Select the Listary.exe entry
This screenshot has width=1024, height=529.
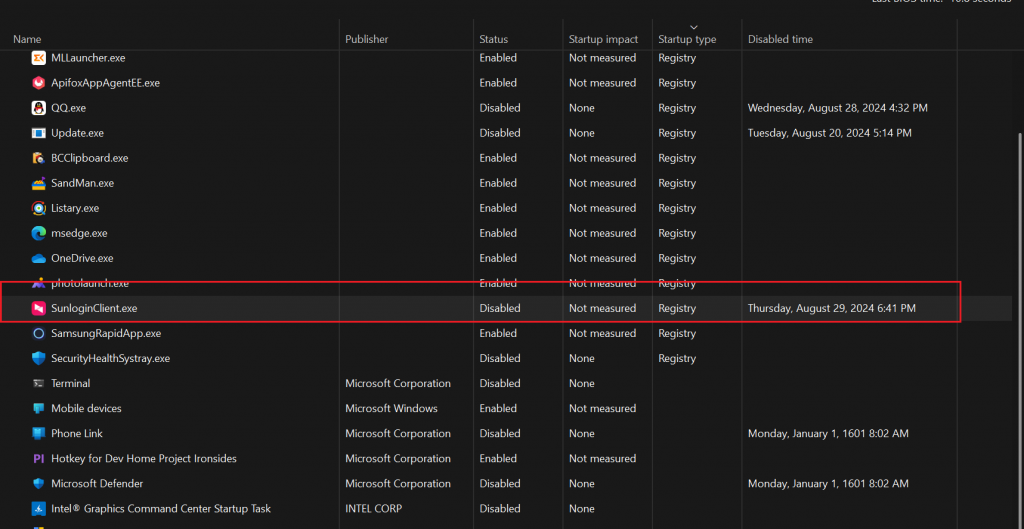[x=75, y=208]
